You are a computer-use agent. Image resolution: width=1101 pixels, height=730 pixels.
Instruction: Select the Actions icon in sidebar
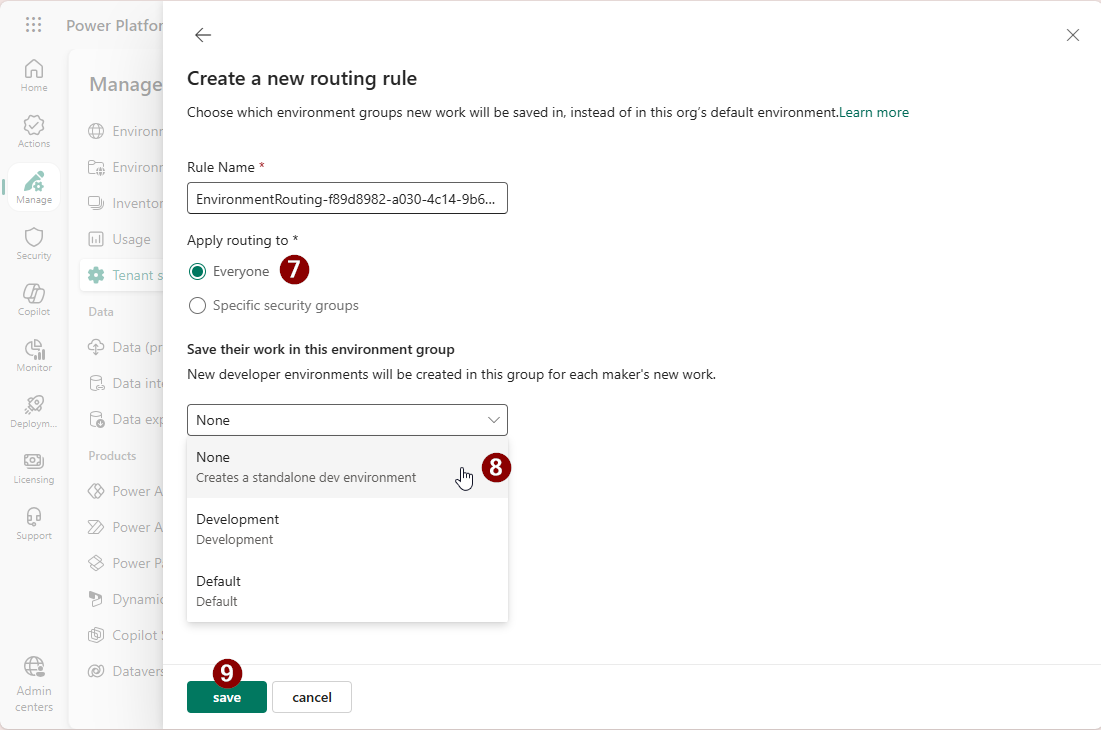[33, 128]
